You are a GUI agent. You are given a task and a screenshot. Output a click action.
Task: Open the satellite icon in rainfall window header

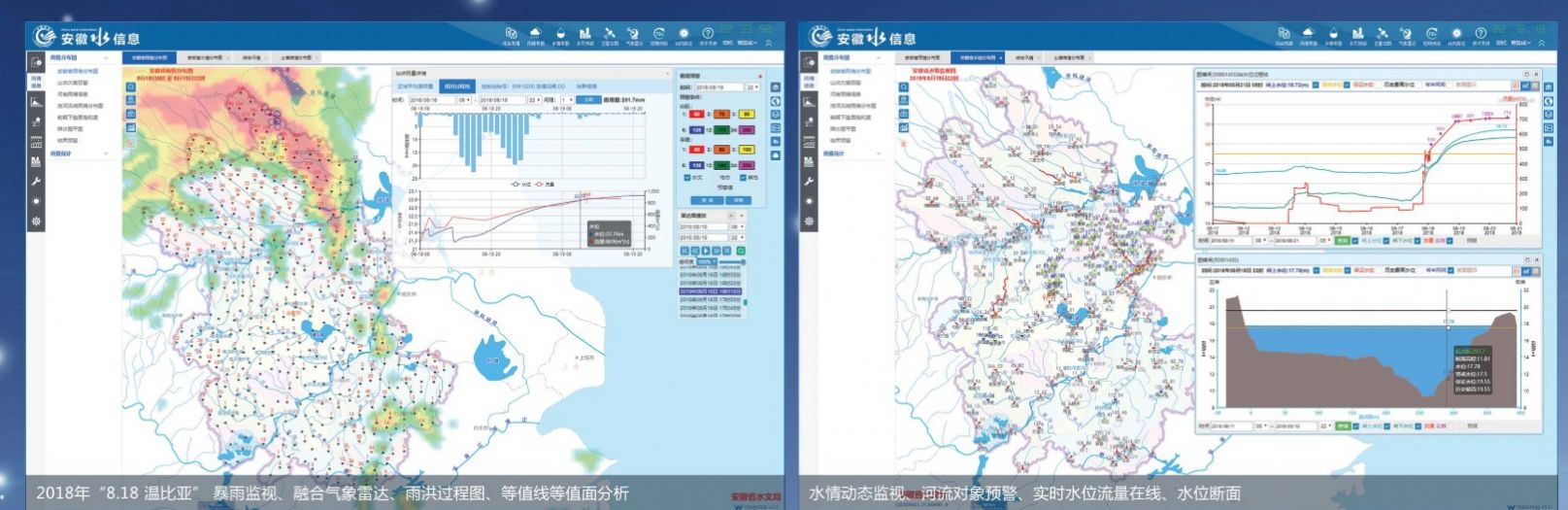click(x=610, y=33)
